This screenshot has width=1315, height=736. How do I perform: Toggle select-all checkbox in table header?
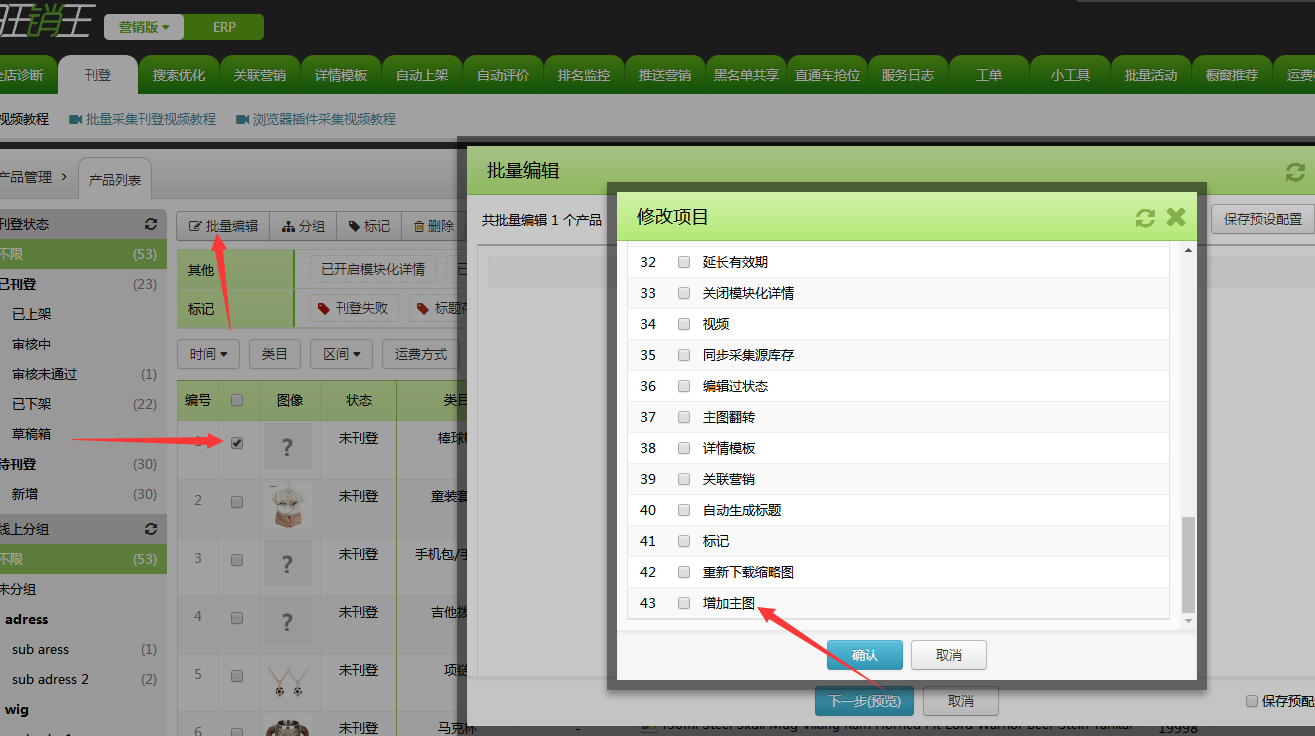(x=237, y=400)
